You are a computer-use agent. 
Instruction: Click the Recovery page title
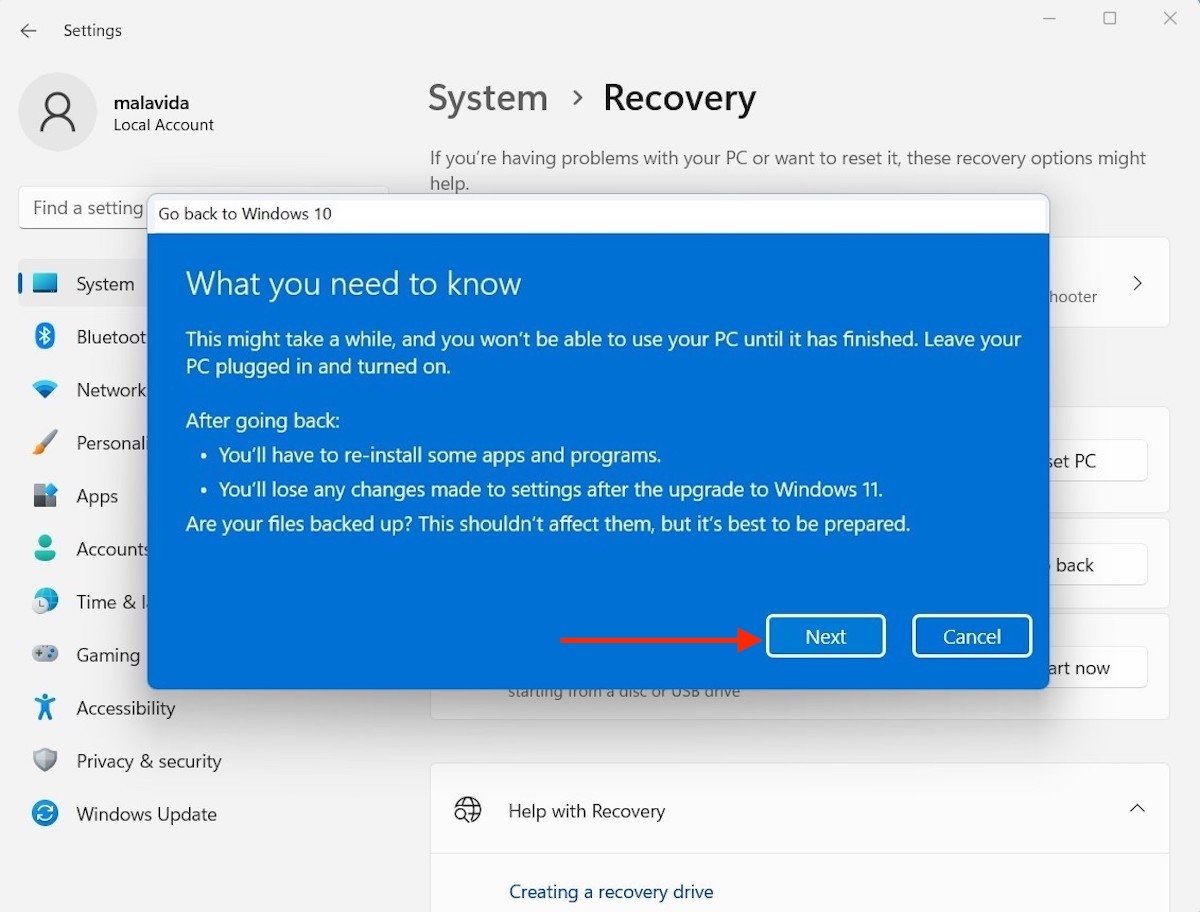click(680, 98)
